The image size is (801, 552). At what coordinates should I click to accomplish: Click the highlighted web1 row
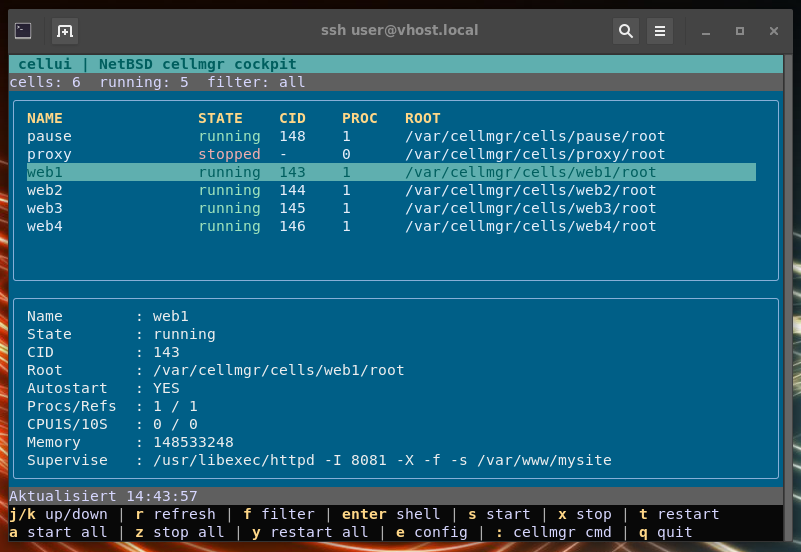390,172
